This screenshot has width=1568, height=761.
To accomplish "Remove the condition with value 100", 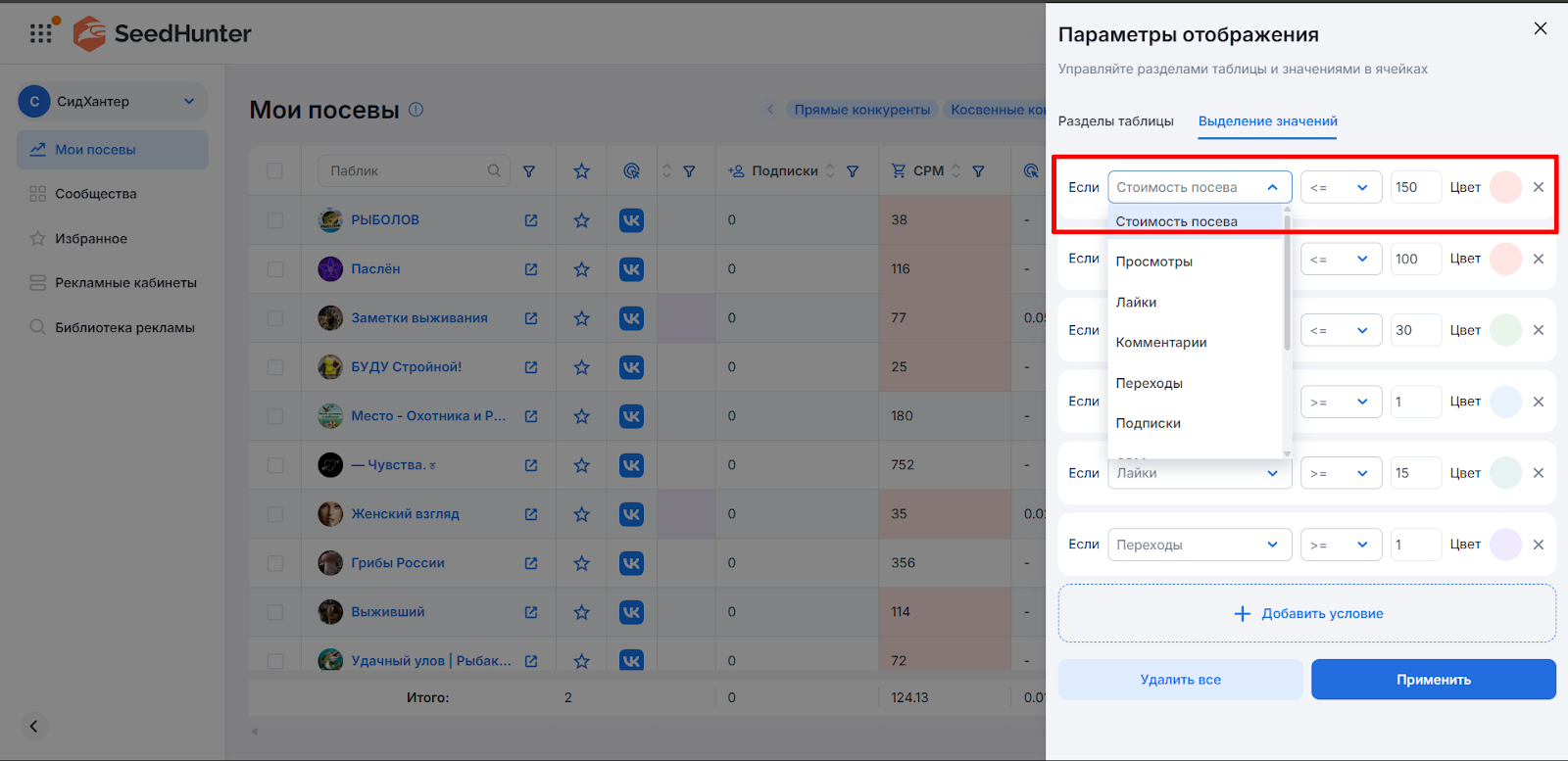I will [1538, 259].
